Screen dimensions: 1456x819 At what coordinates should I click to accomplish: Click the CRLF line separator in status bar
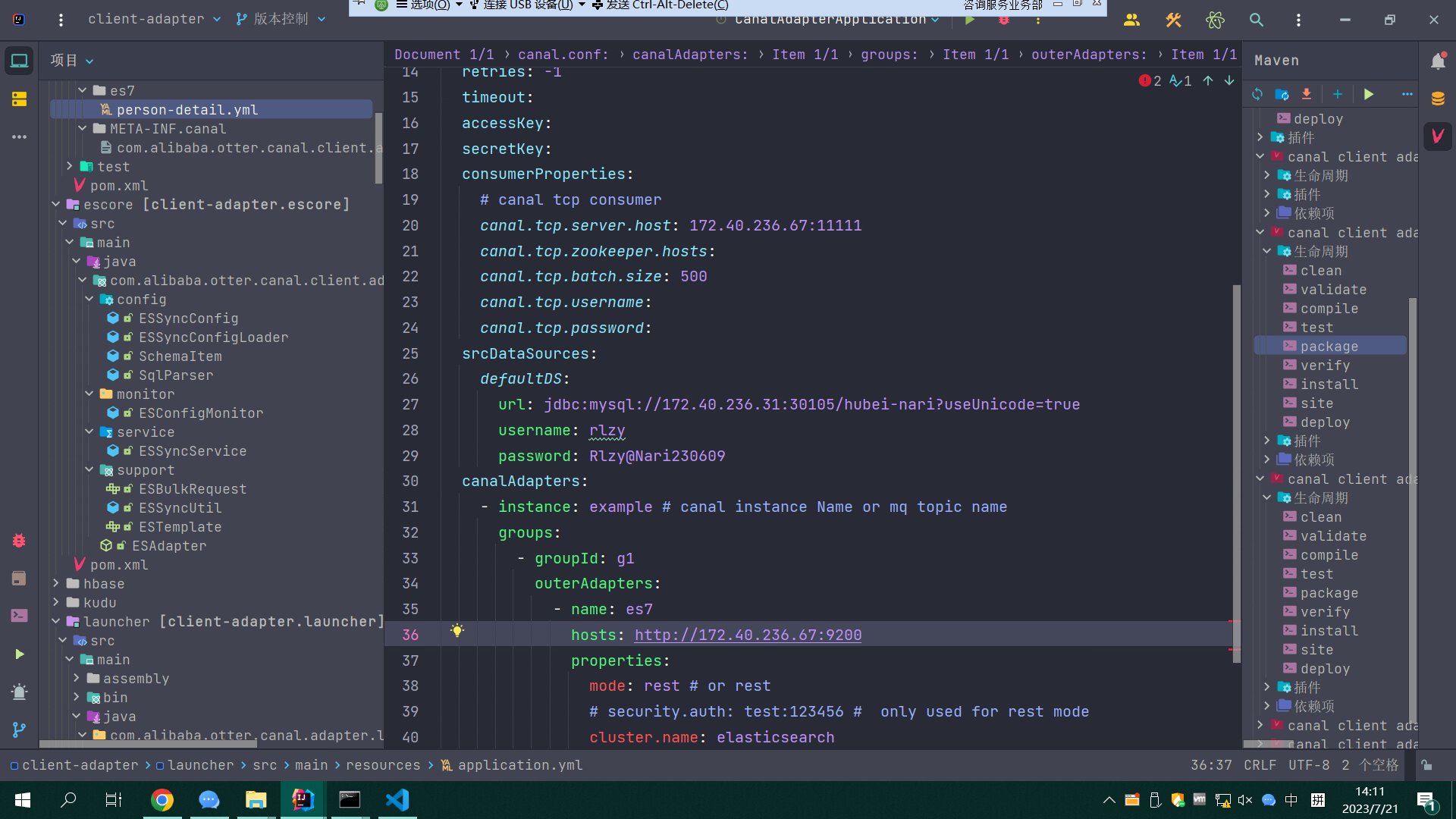[1260, 765]
